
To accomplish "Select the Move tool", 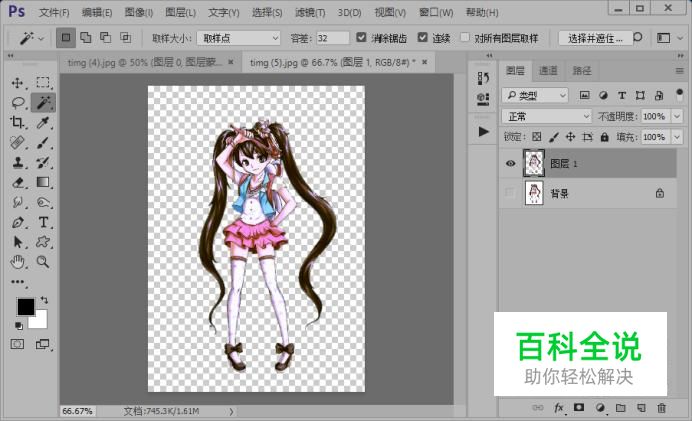I will pos(17,83).
